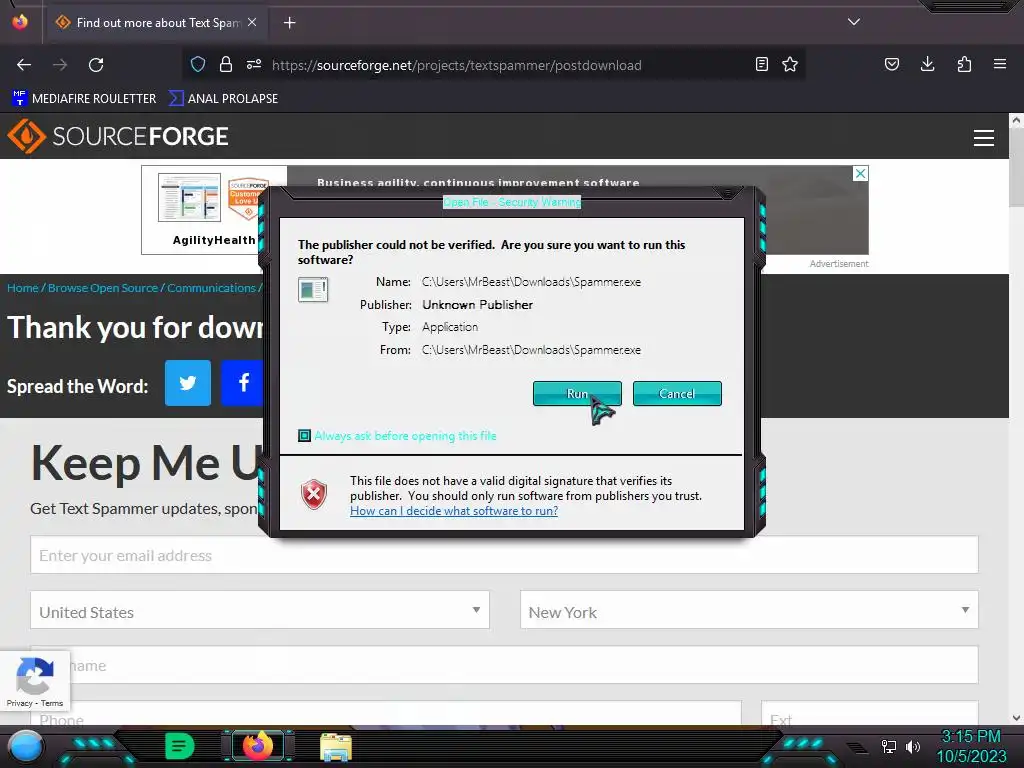Cancel the security warning dialog
Screen dimensions: 1024x768
(677, 394)
